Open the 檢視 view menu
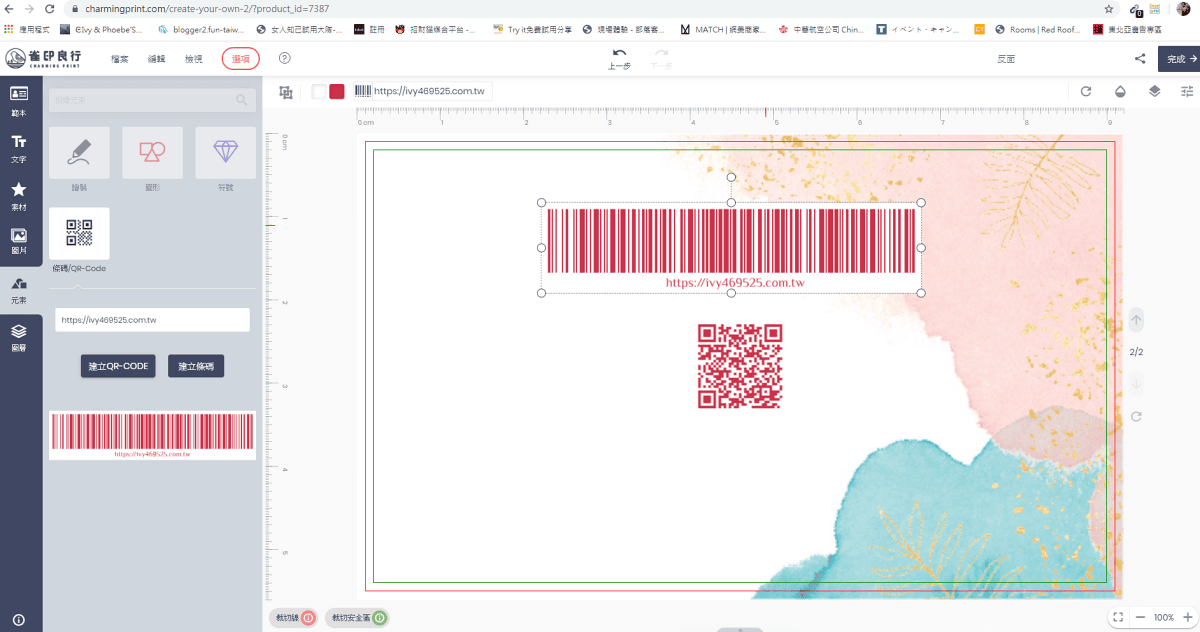The width and height of the screenshot is (1200, 632). point(194,59)
